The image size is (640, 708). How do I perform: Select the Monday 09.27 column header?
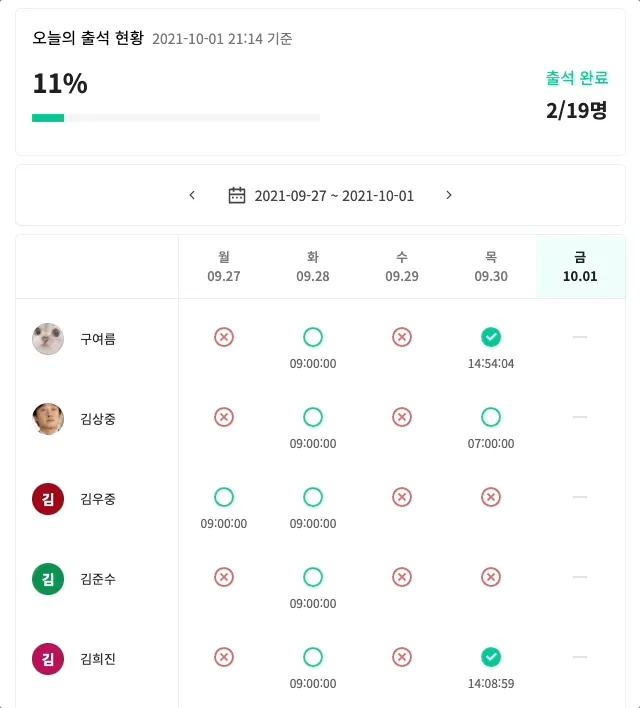click(x=224, y=267)
